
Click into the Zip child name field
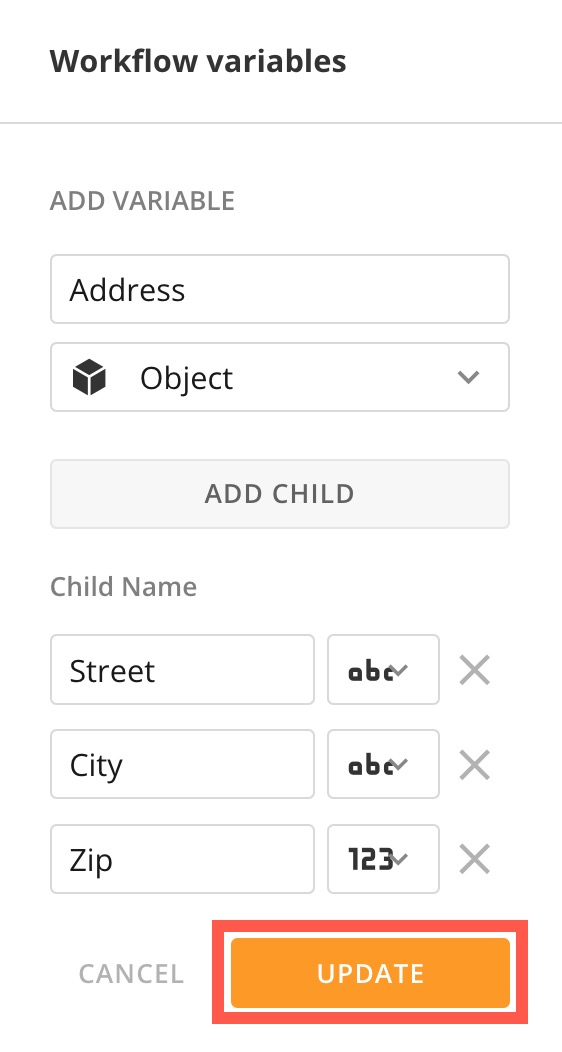pyautogui.click(x=182, y=859)
